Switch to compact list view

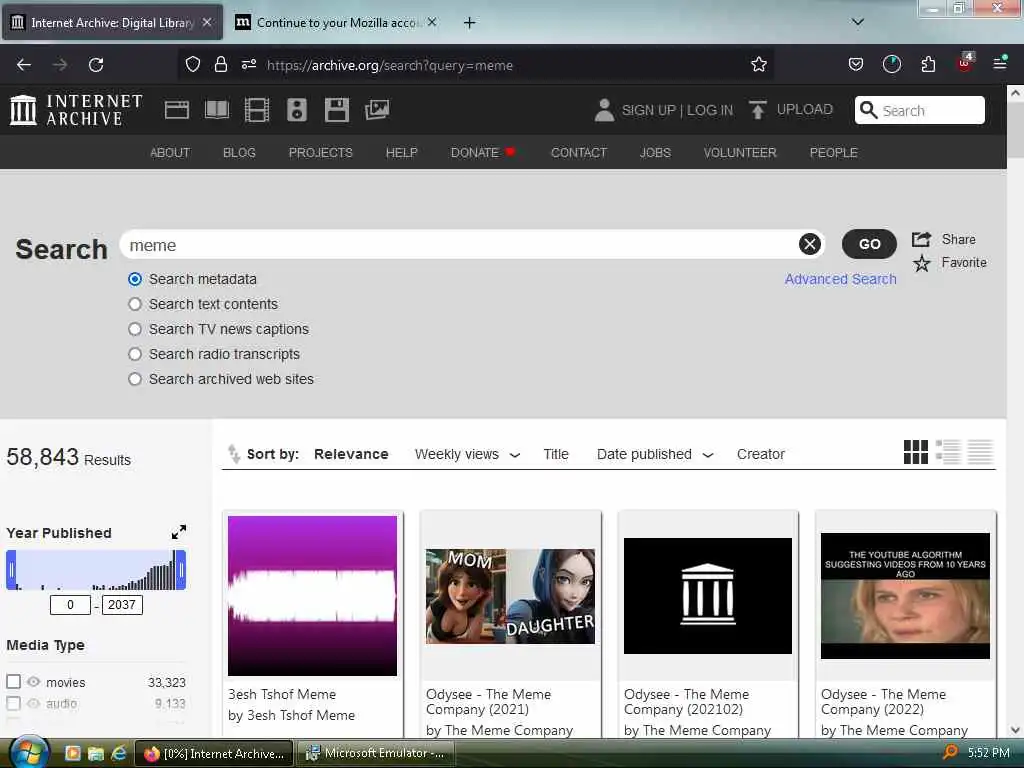tap(980, 452)
